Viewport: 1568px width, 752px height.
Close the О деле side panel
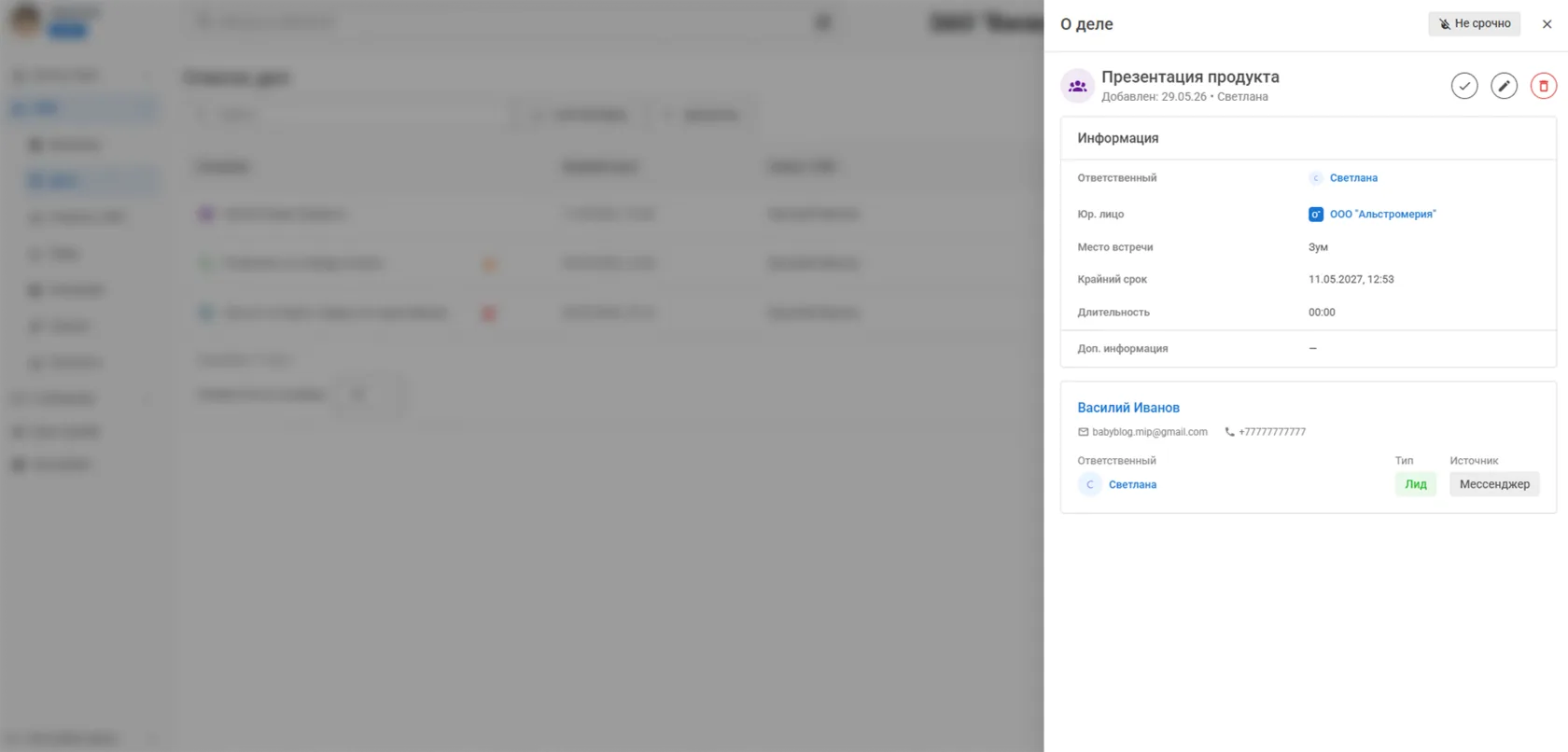coord(1547,24)
